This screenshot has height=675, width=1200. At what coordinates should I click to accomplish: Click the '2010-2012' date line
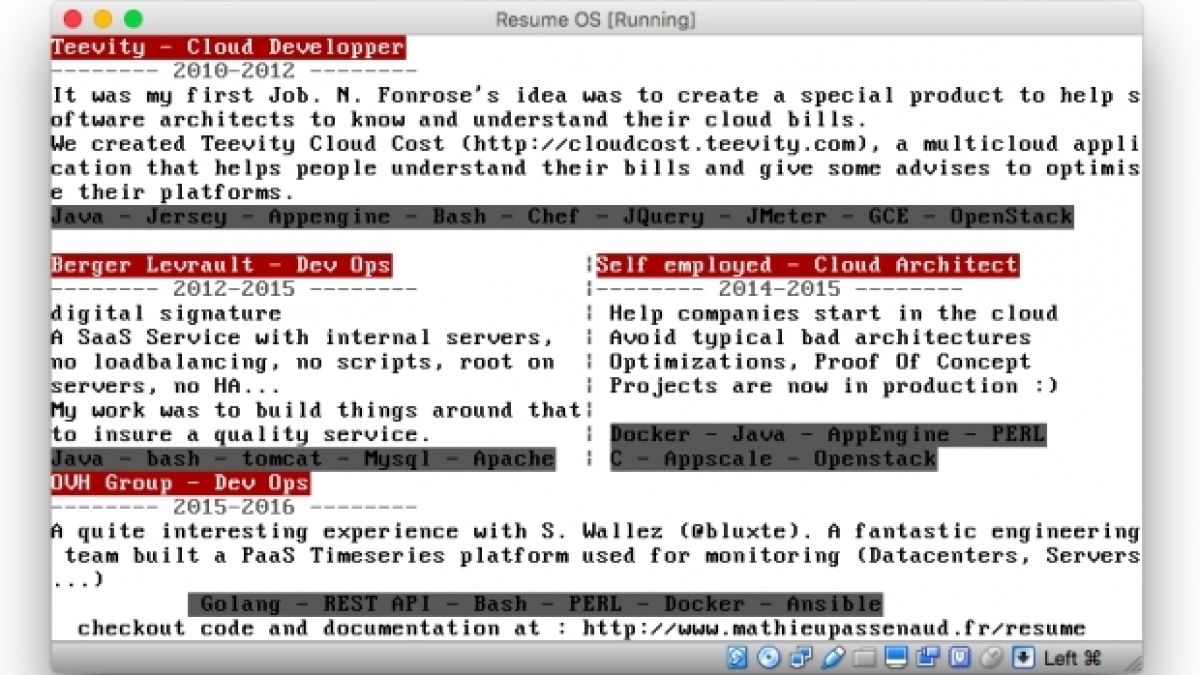coord(234,71)
